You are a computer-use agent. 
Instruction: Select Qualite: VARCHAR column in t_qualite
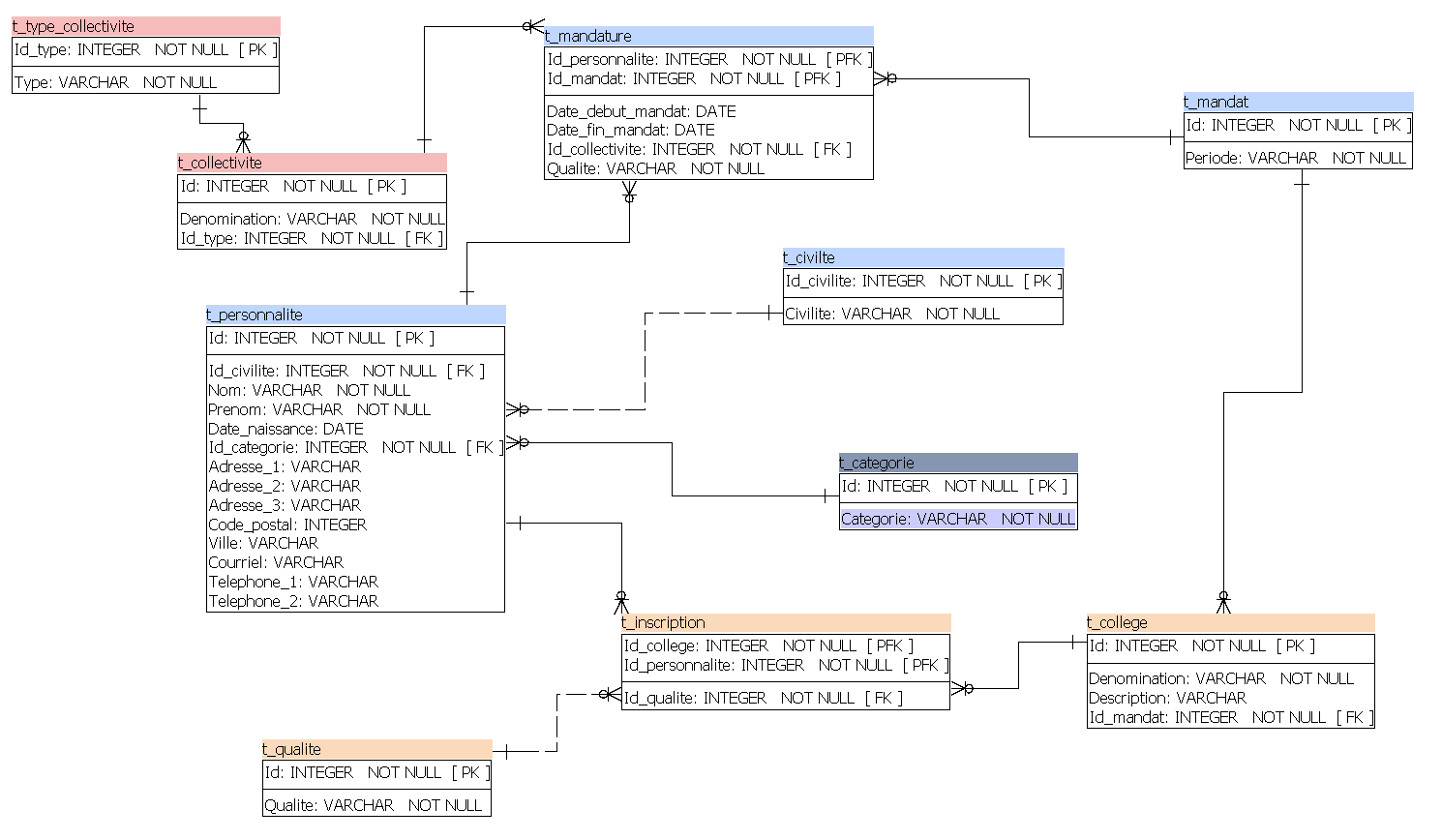(374, 805)
